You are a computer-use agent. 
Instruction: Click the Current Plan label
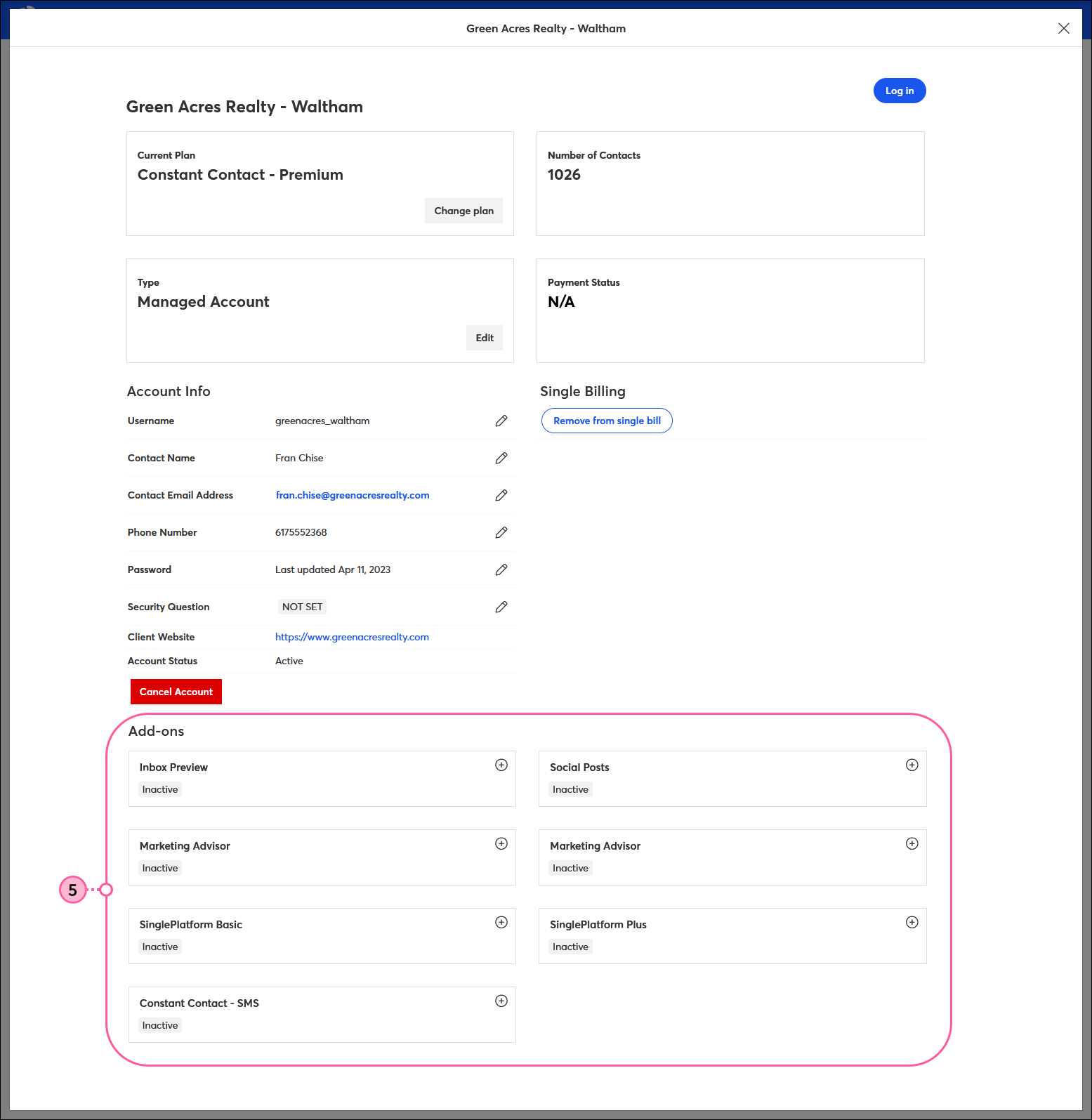coord(166,155)
